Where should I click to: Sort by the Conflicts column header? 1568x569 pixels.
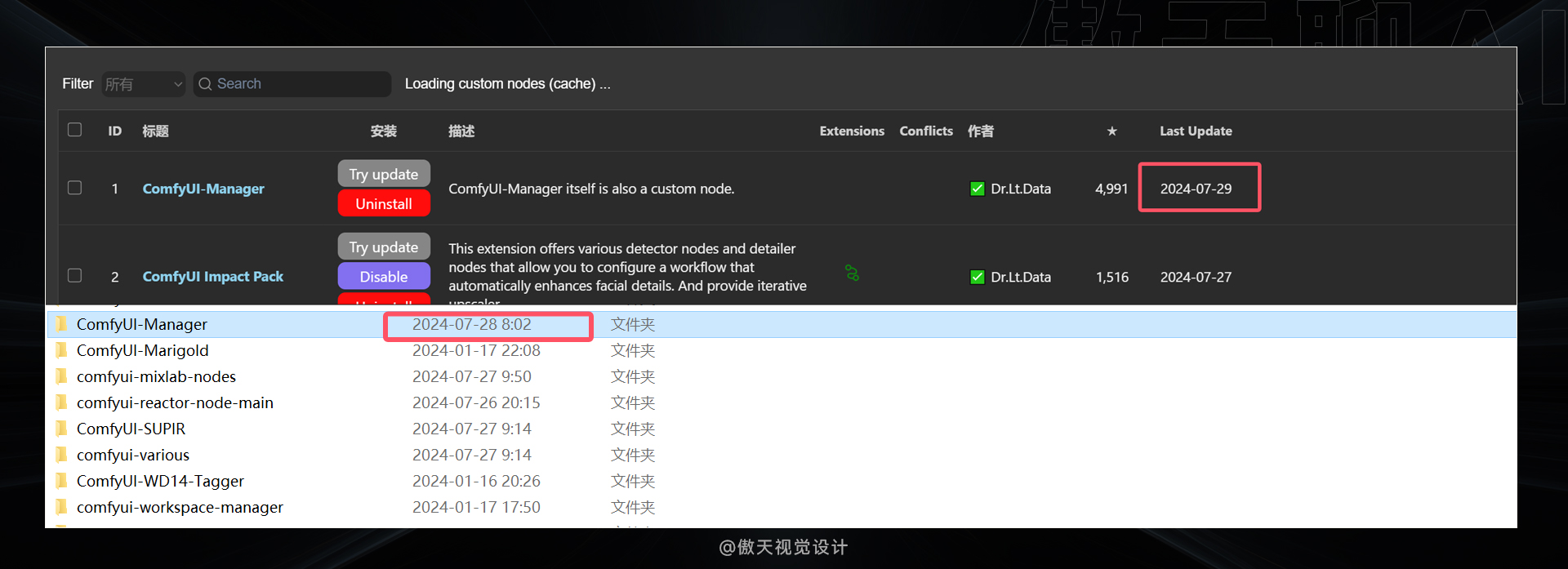pos(926,131)
